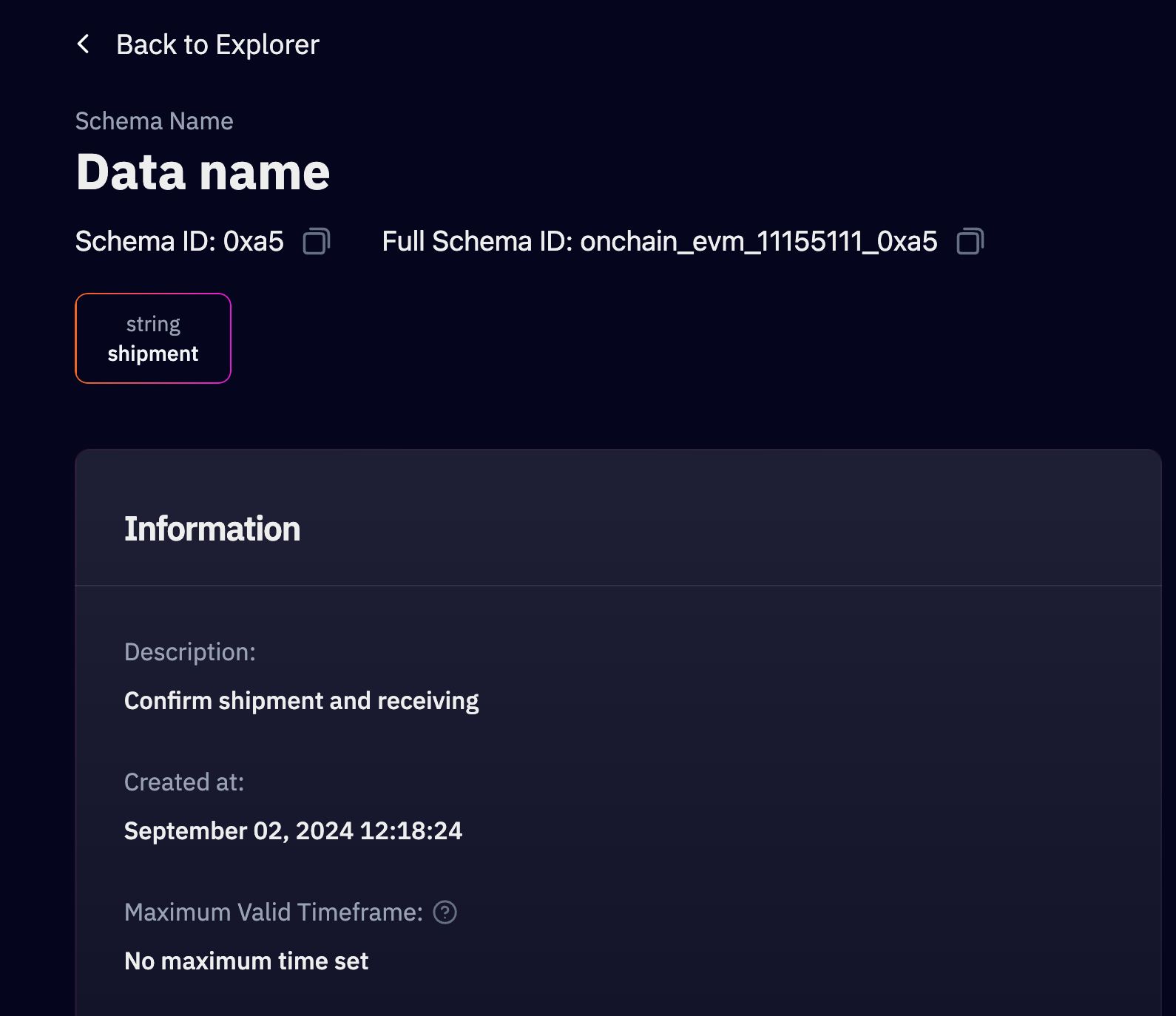
Task: Click the back arrow chevron icon
Action: (x=84, y=44)
